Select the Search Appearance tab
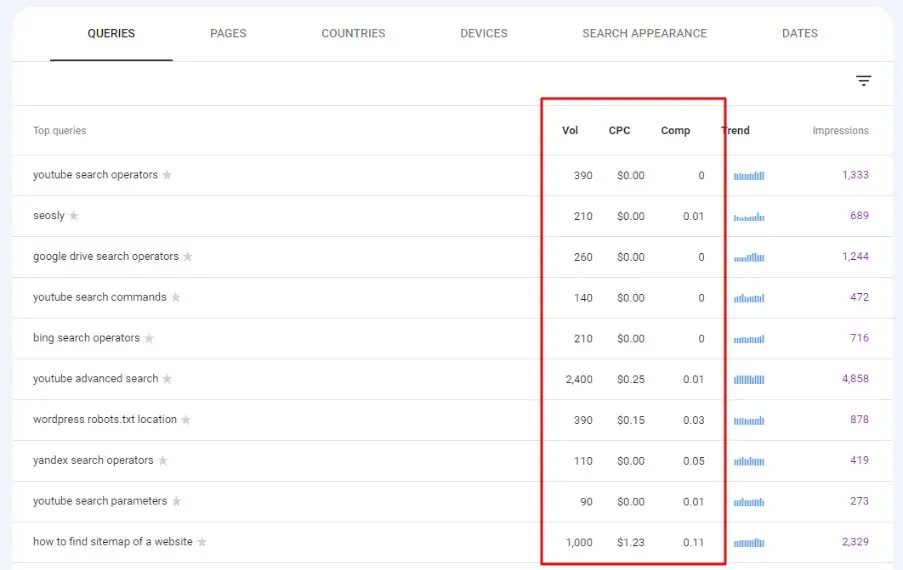Screen dimensions: 903x570 click(x=644, y=33)
